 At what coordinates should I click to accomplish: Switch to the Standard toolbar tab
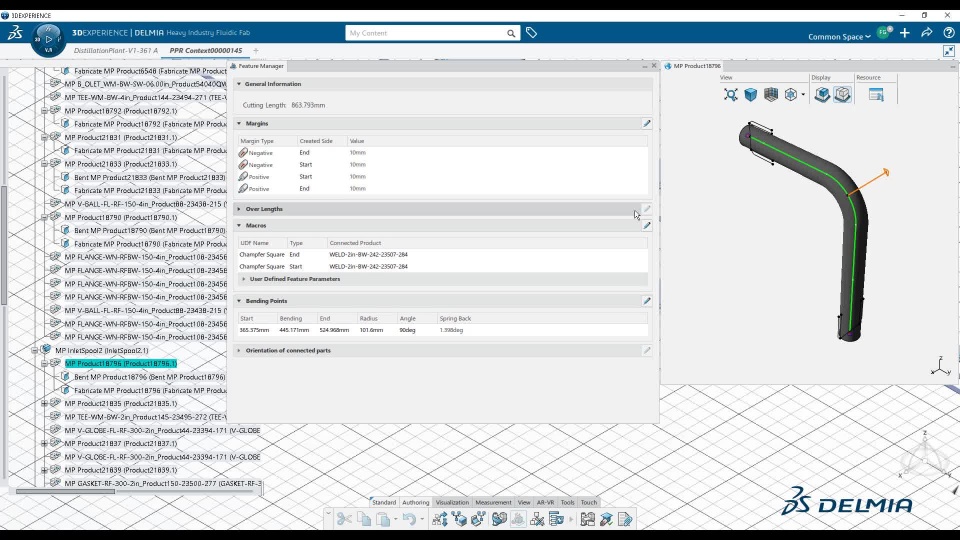[x=384, y=503]
